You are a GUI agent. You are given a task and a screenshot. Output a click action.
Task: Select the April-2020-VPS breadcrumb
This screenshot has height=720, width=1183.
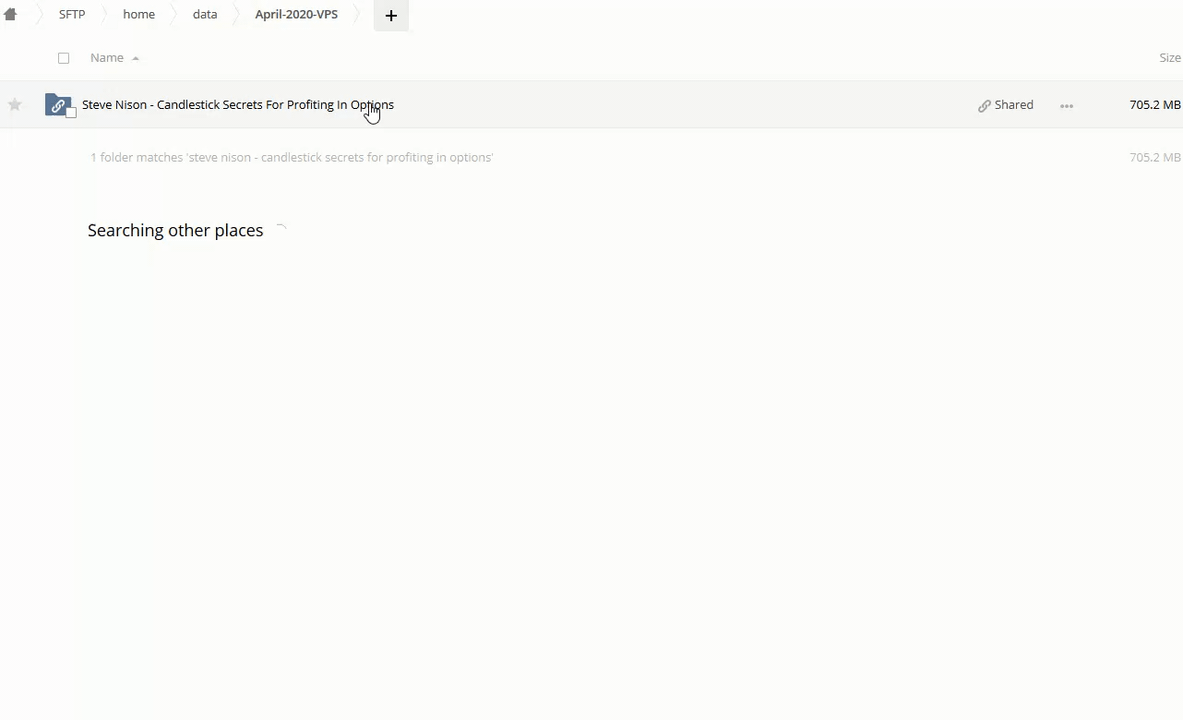click(x=296, y=15)
